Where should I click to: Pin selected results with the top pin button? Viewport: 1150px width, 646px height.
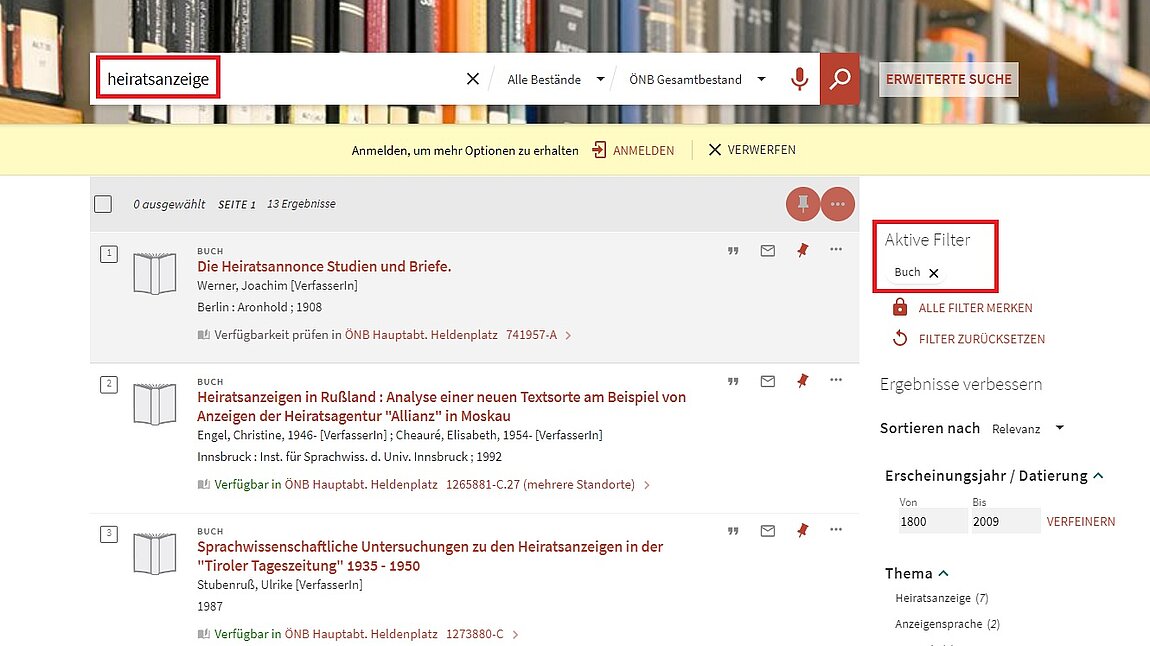(803, 204)
